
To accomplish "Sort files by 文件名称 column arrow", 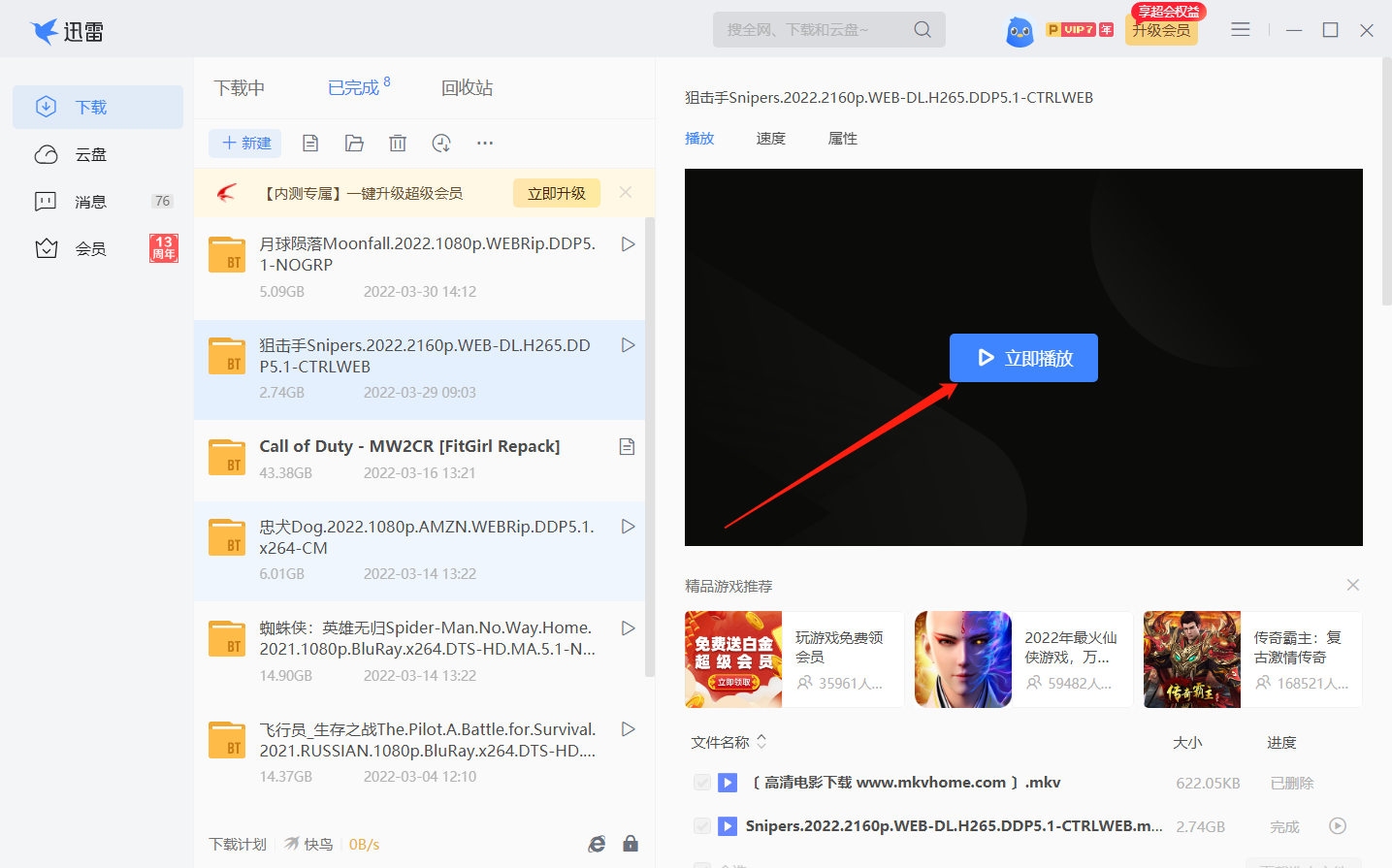I will 761,742.
